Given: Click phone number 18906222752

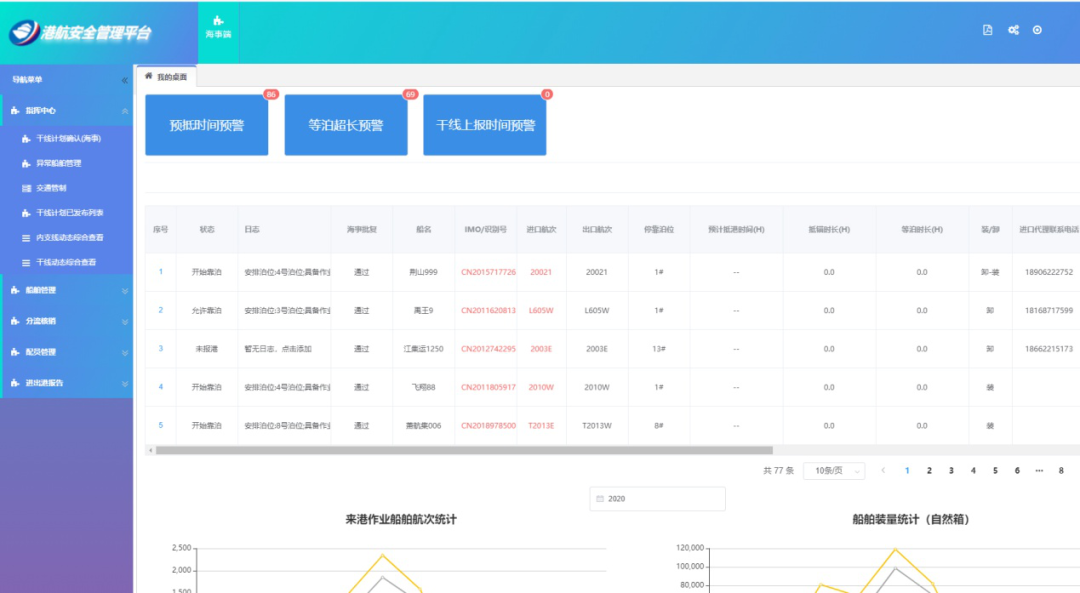Looking at the screenshot, I should pyautogui.click(x=1048, y=272).
